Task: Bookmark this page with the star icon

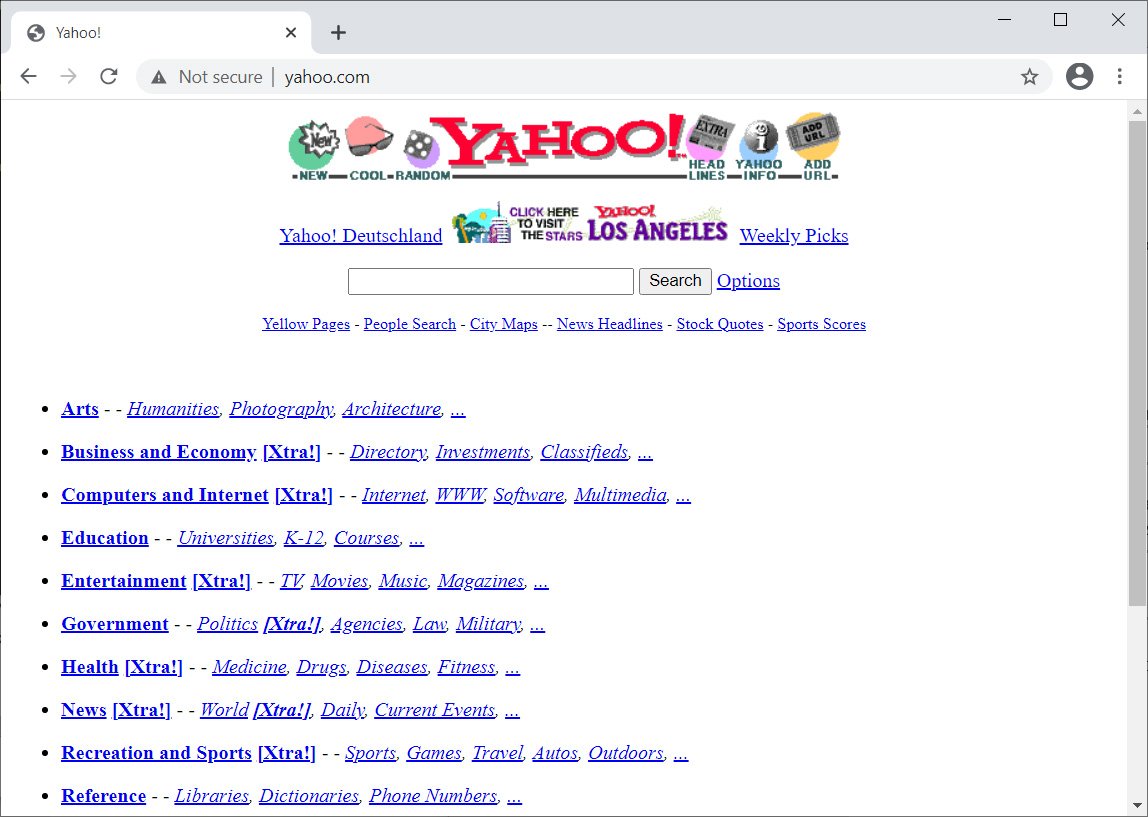Action: (x=1029, y=76)
